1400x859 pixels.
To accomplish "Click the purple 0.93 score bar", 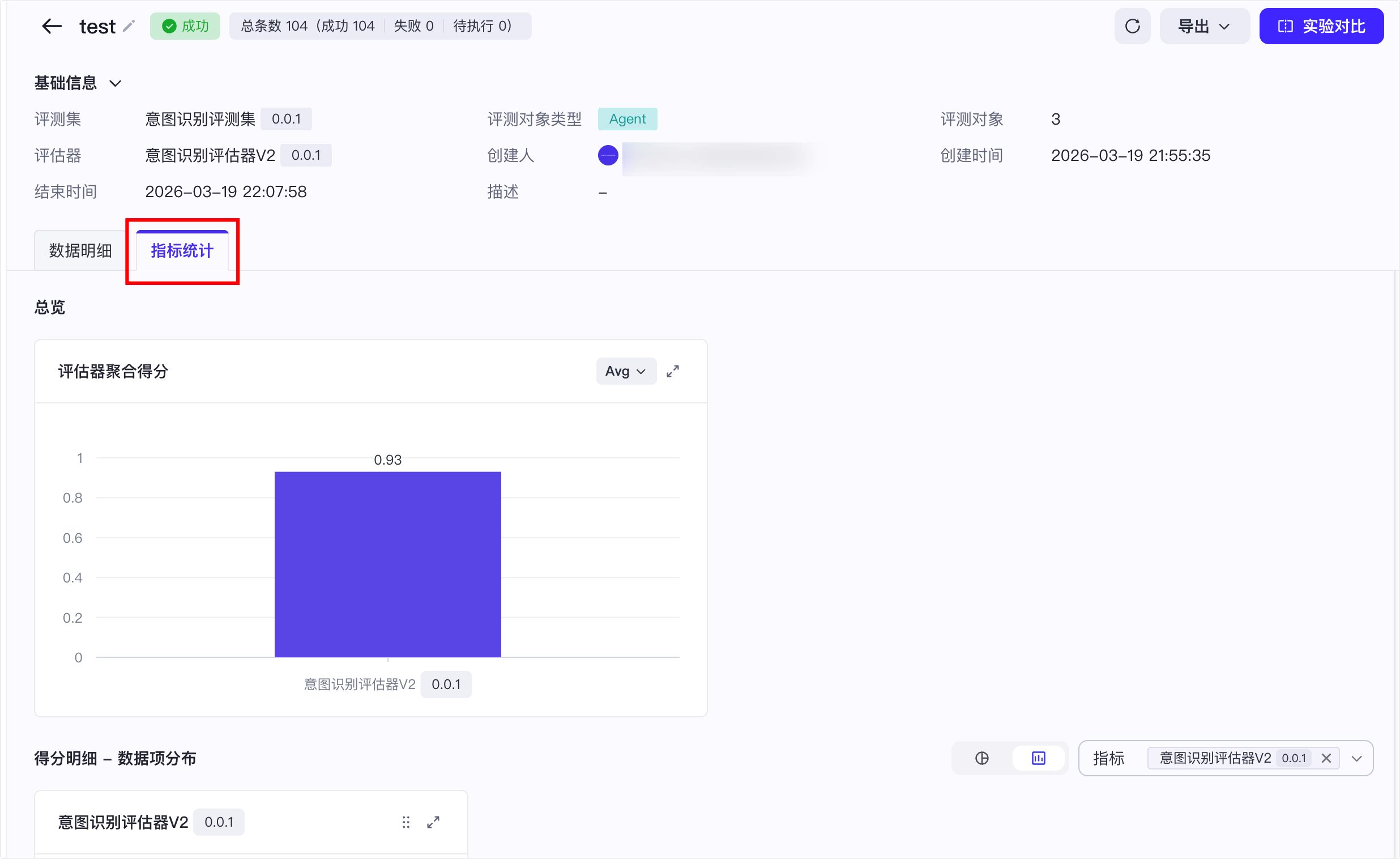I will 387,564.
